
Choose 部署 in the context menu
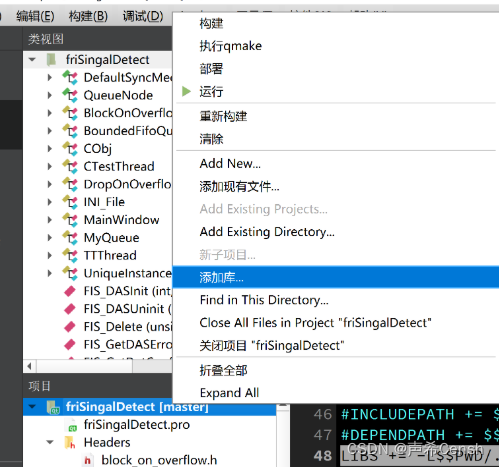[x=336, y=69]
